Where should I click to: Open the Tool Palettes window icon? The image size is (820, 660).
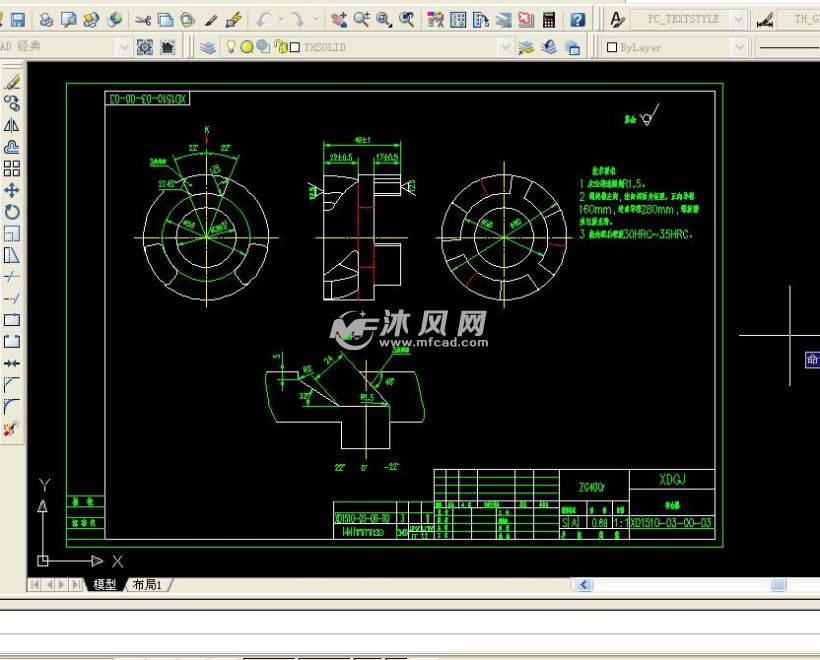point(481,20)
